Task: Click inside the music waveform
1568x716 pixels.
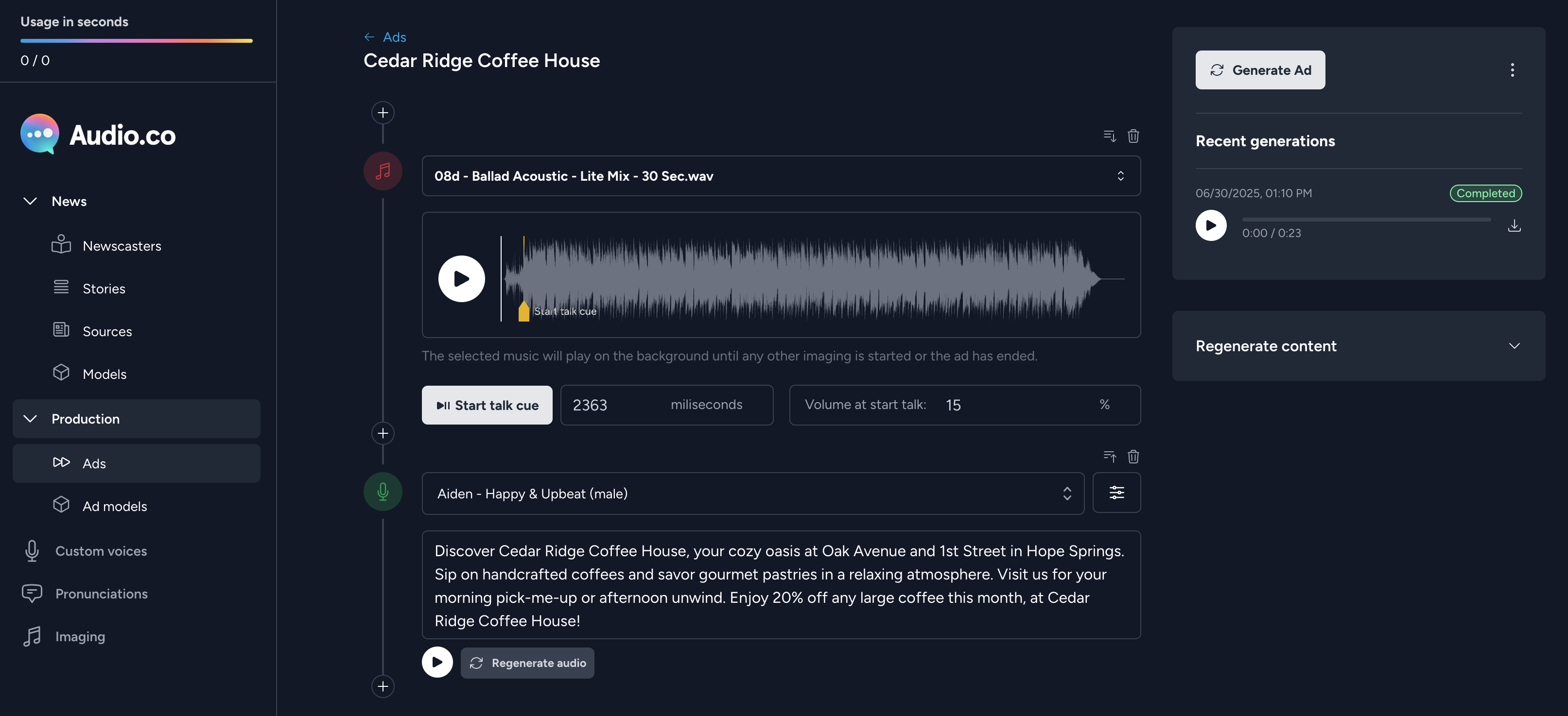Action: pos(813,279)
